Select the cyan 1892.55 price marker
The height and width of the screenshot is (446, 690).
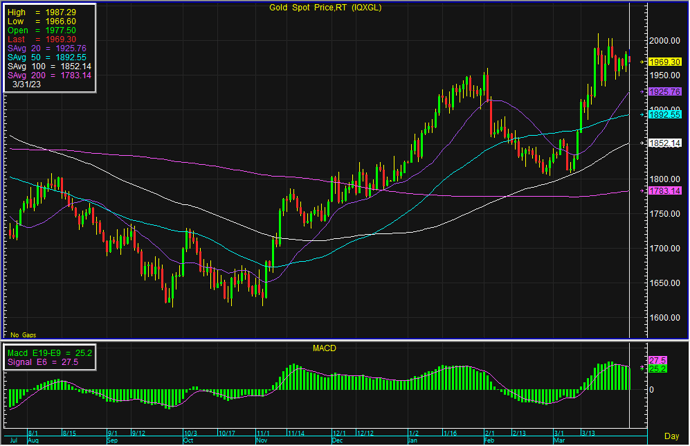663,114
